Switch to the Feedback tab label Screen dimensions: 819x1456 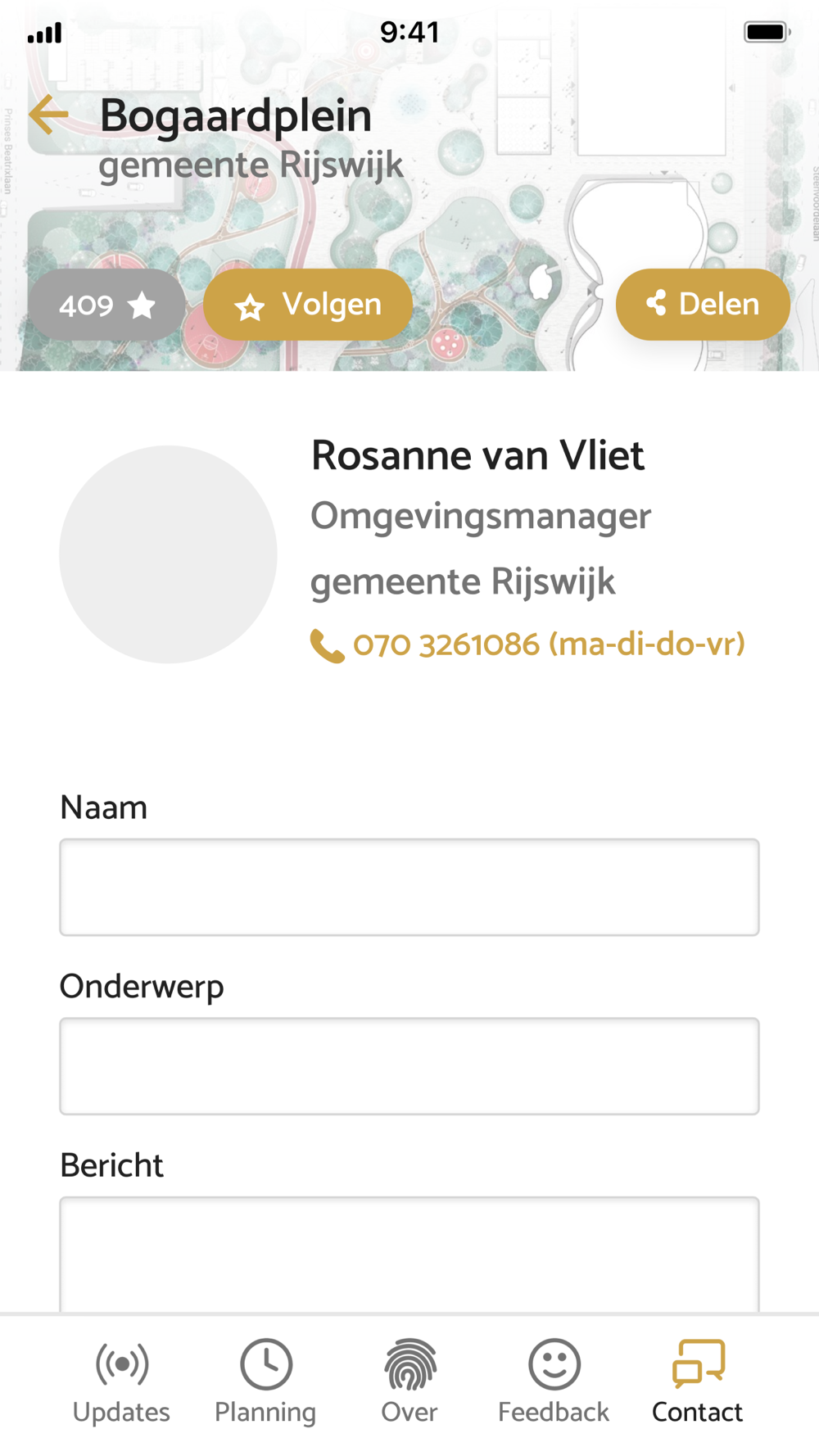pos(554,1412)
